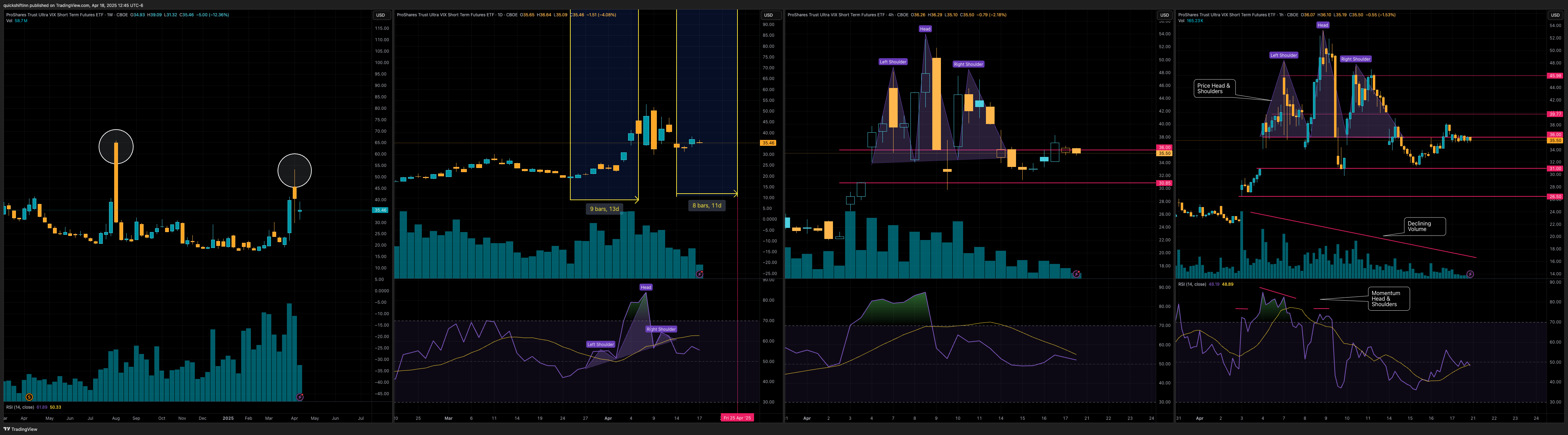Select the Right Shoulder label on the 1D RSI
This screenshot has width=1568, height=435.
pyautogui.click(x=661, y=329)
